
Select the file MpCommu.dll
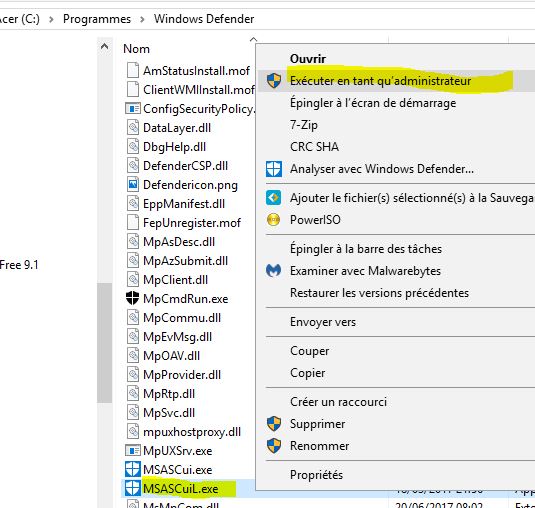(182, 318)
